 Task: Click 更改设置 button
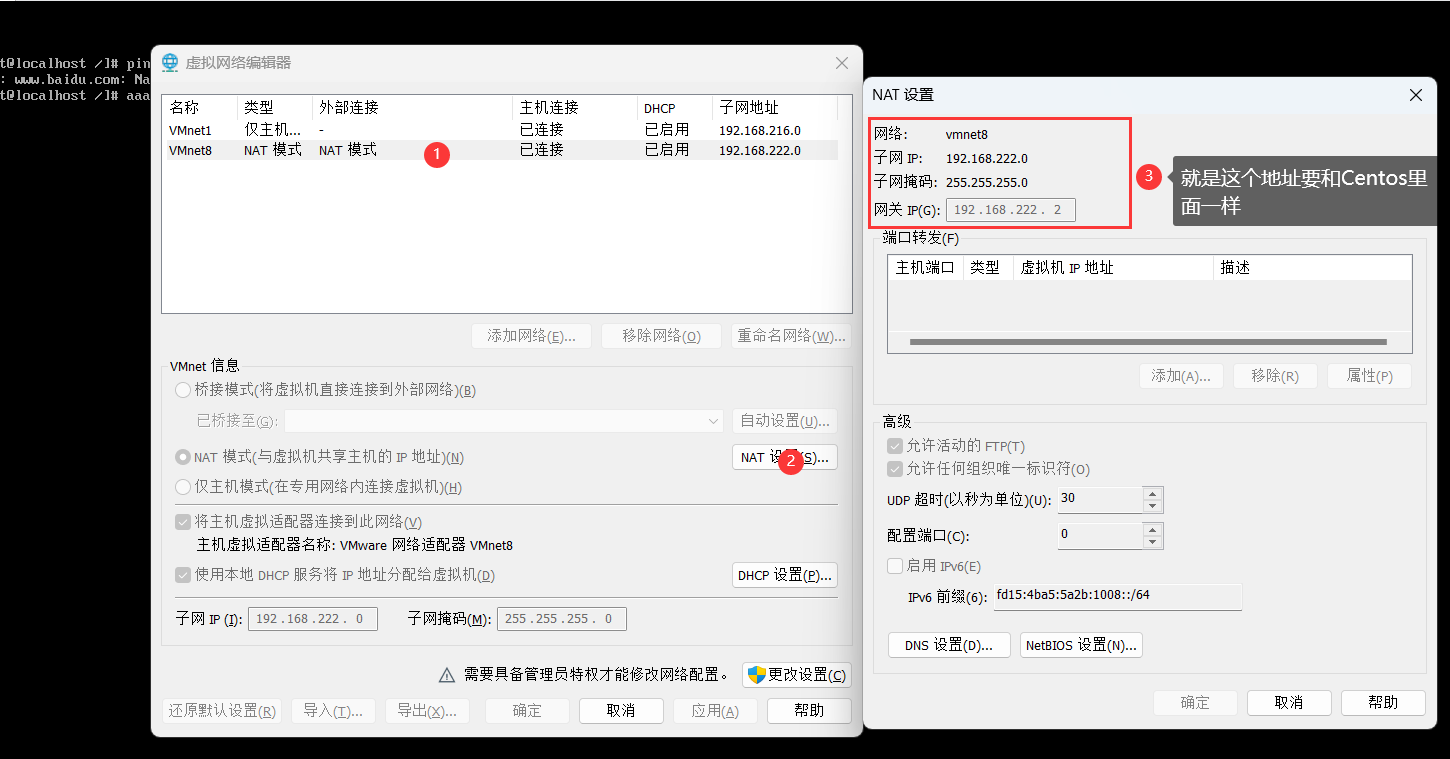(797, 675)
